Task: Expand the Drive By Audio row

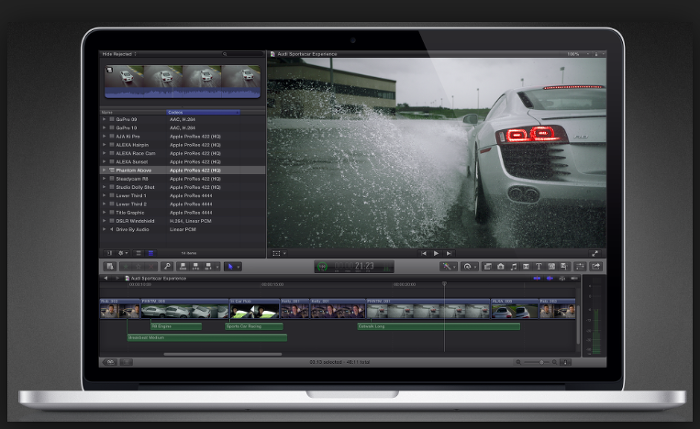Action: pyautogui.click(x=104, y=229)
